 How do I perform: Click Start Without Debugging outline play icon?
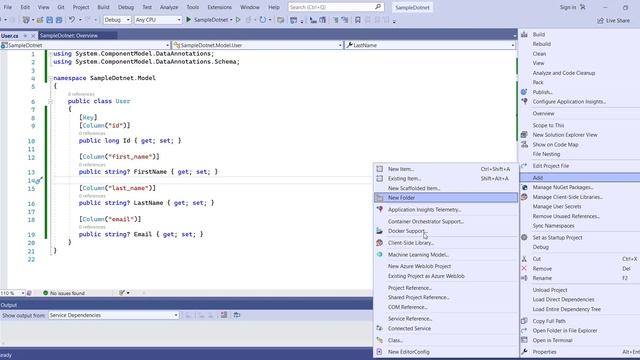[x=238, y=20]
